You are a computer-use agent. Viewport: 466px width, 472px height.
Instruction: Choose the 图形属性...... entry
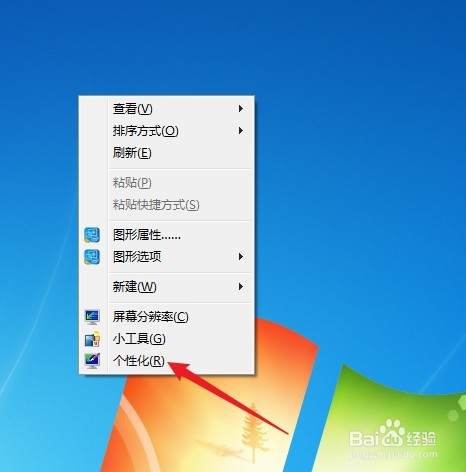click(167, 235)
